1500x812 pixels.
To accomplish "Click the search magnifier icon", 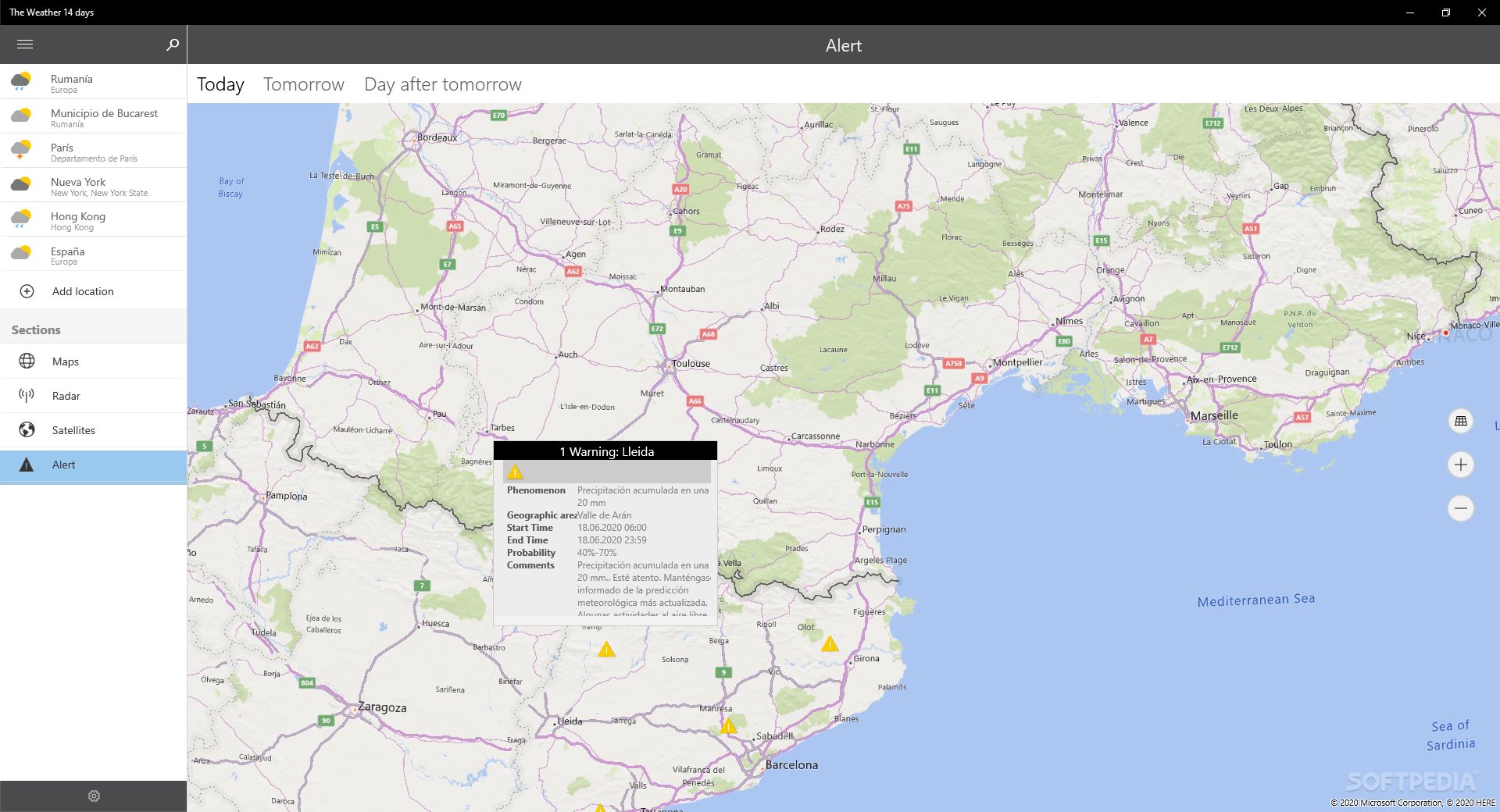I will pos(173,45).
